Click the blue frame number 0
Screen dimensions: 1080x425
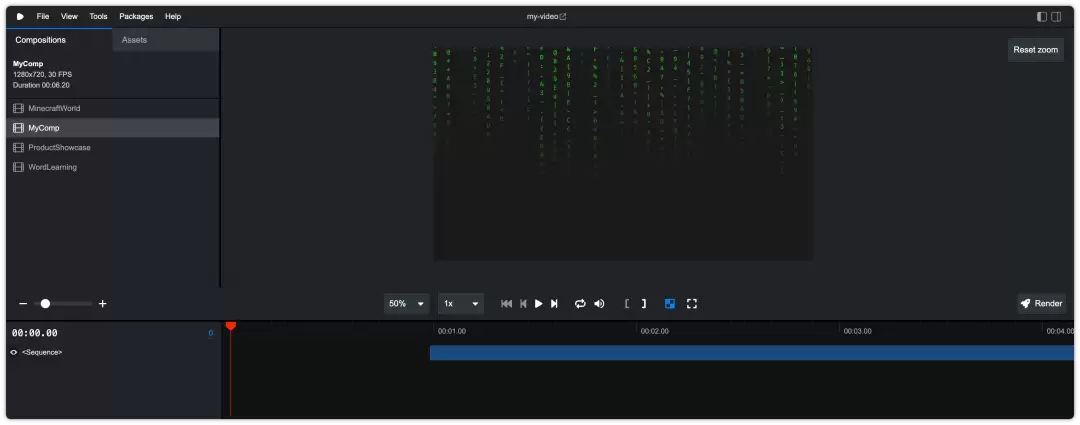tap(211, 333)
